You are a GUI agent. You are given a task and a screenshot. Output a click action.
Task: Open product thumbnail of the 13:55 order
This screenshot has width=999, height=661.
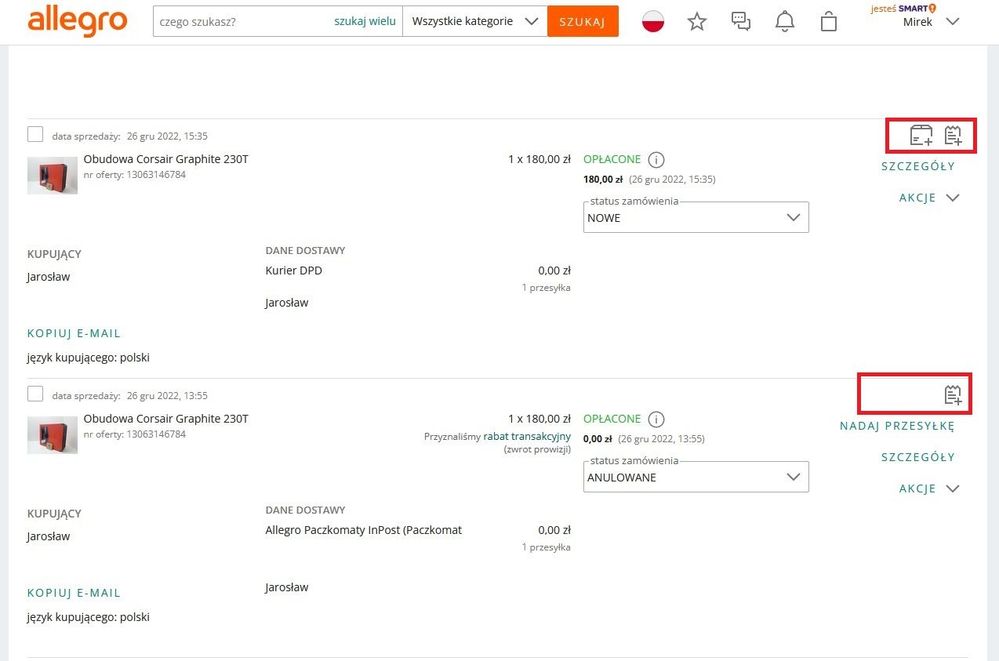52,435
